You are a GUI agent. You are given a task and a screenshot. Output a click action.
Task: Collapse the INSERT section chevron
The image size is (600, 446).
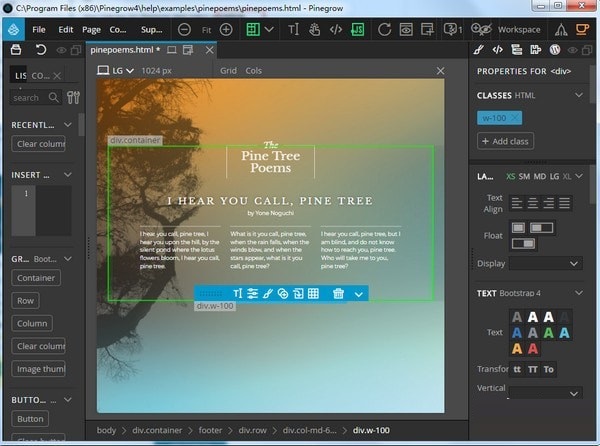click(x=68, y=175)
